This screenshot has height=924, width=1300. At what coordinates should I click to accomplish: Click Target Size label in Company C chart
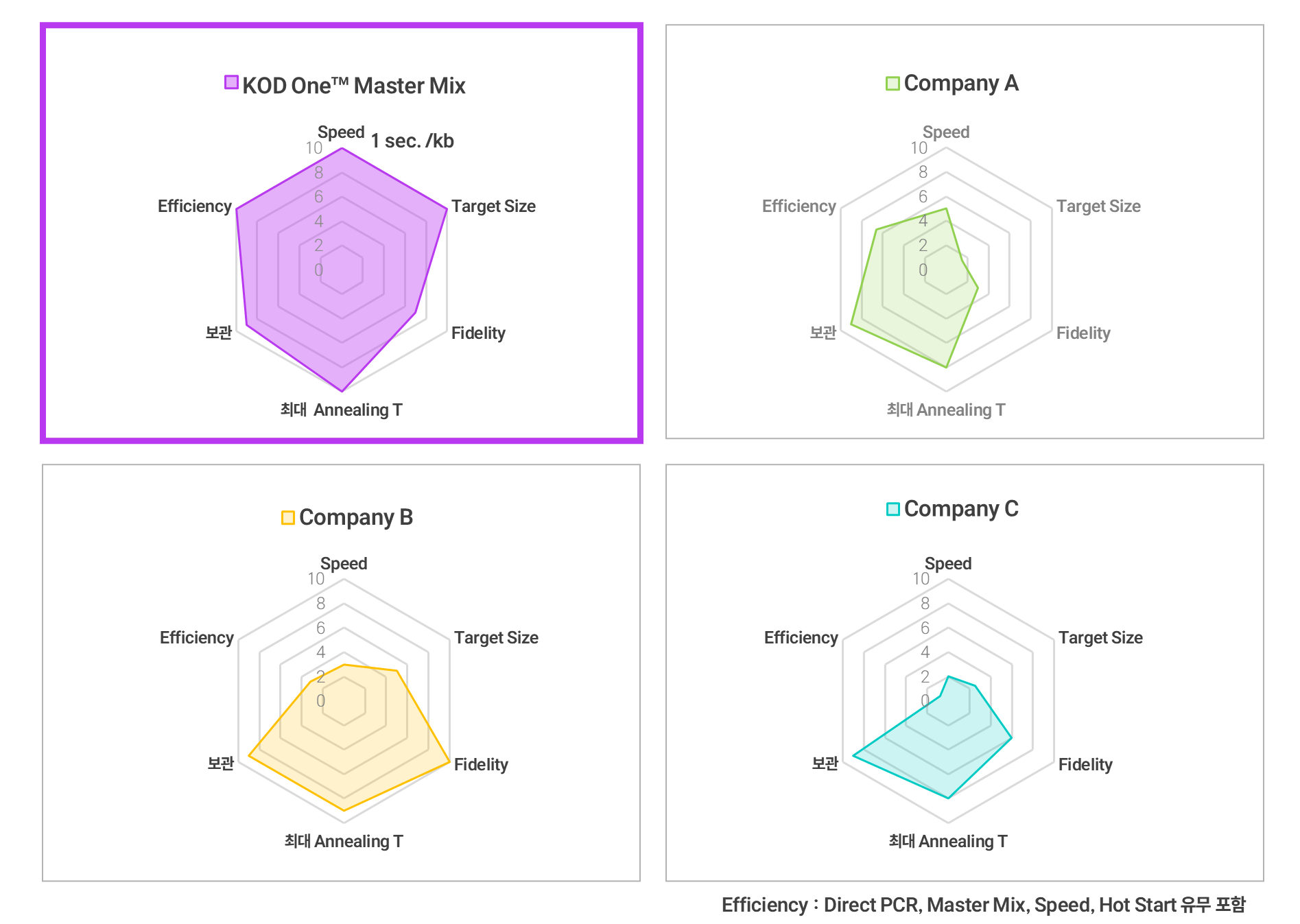click(1100, 638)
